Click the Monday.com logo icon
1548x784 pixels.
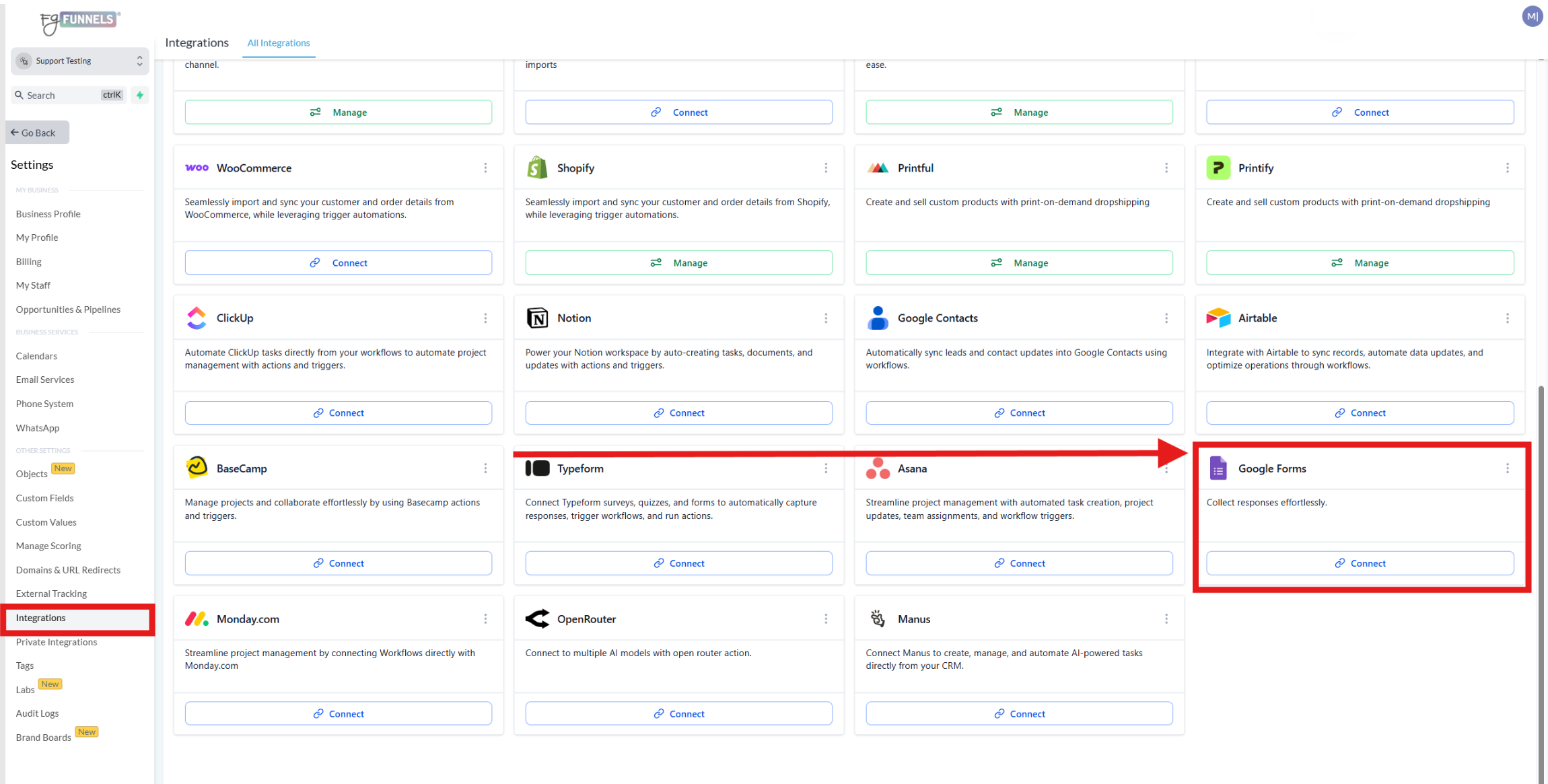tap(196, 618)
